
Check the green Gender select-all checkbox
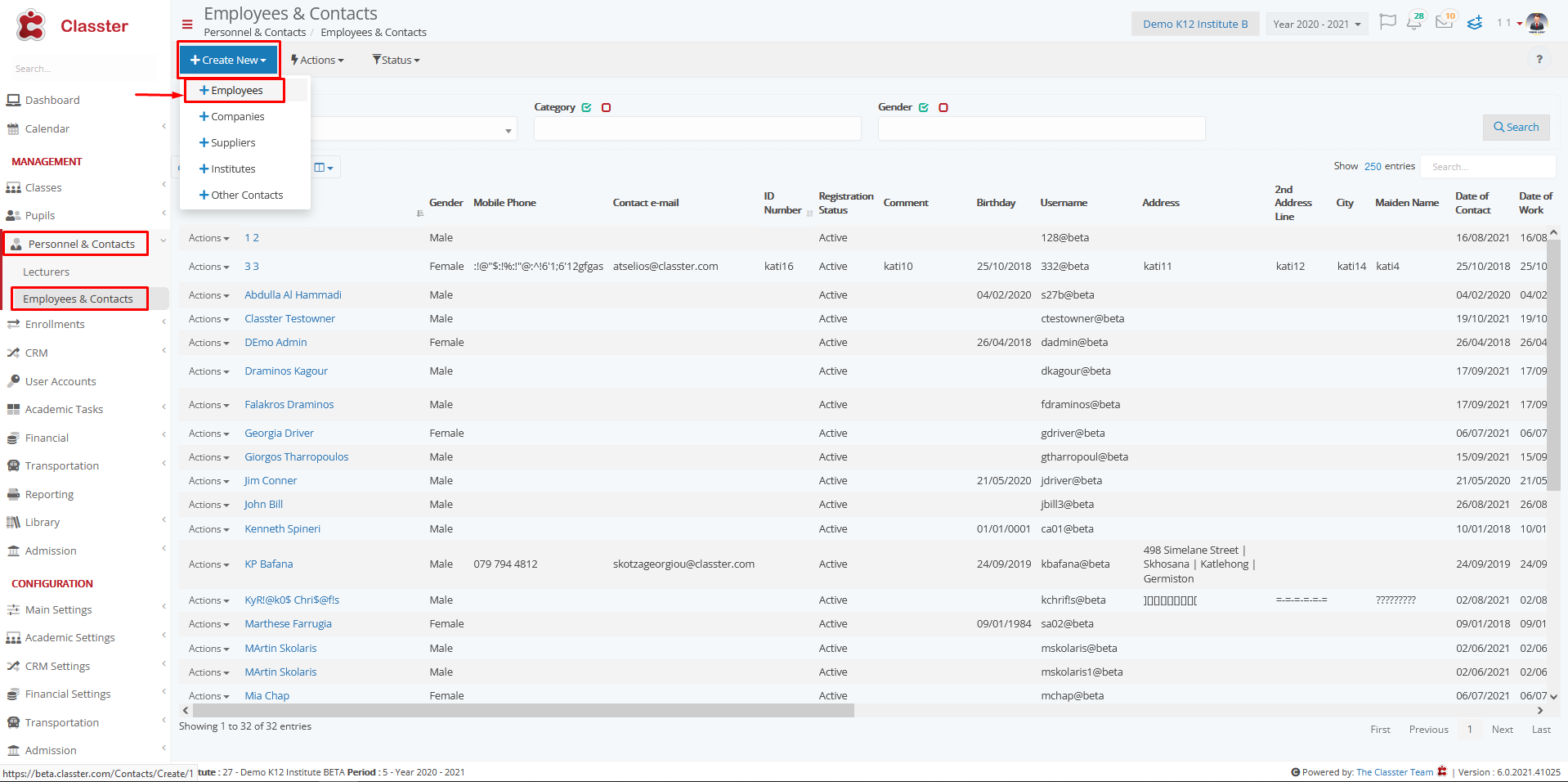click(924, 107)
